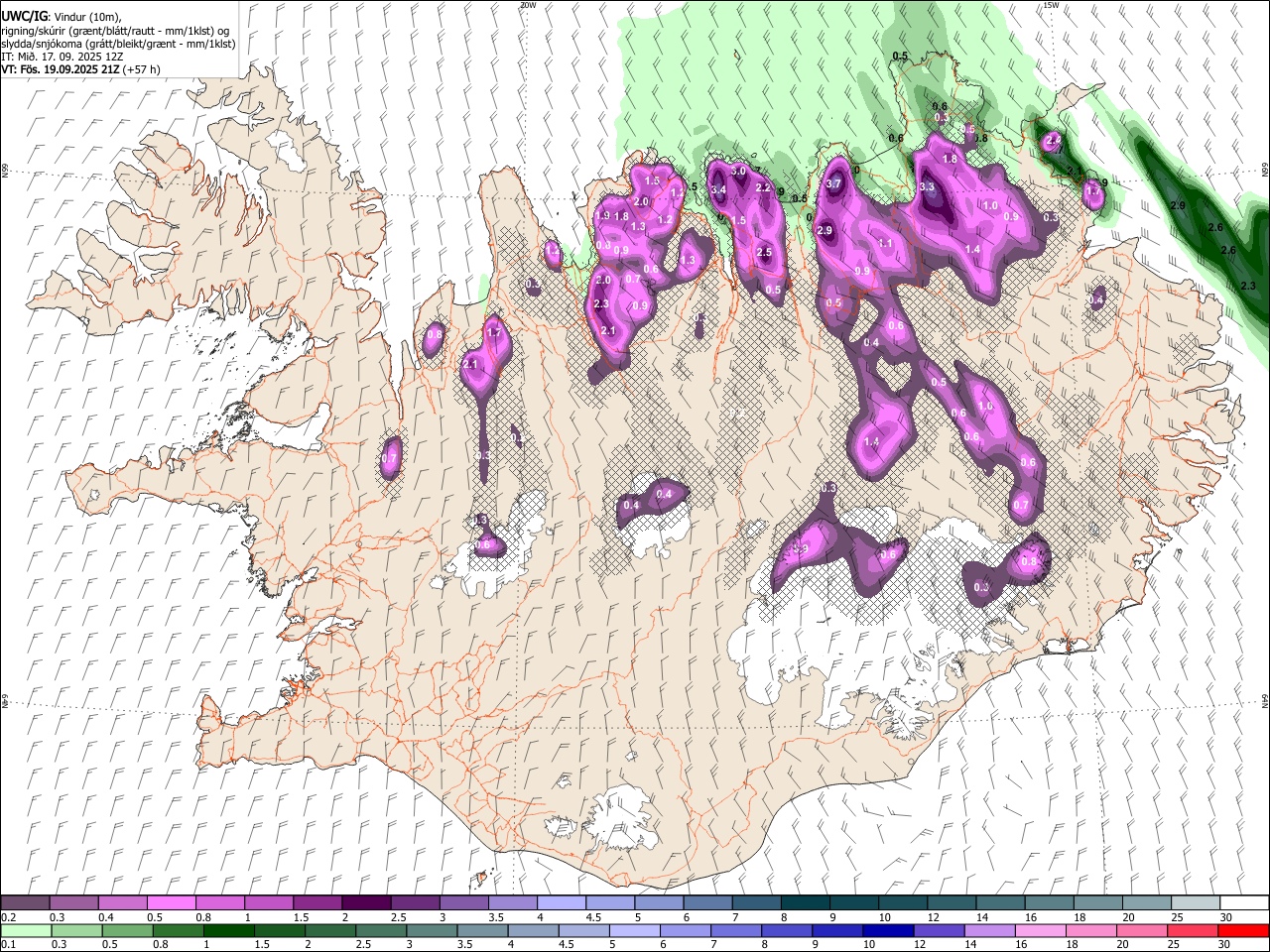The image size is (1270, 952).
Task: Click the dark teal swatch labeled 8 in top legend
Action: pos(806,903)
